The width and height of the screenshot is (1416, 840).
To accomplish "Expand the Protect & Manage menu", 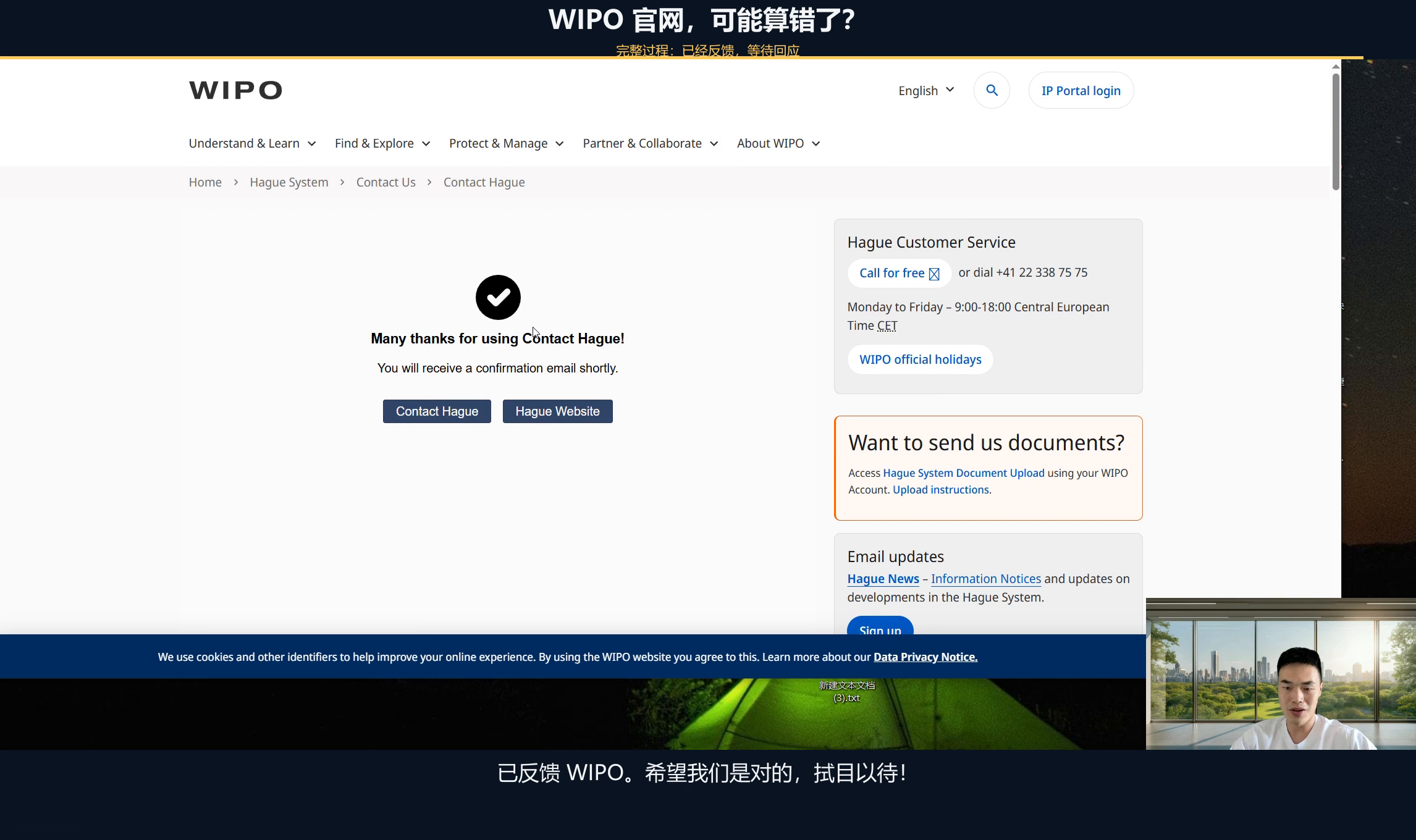I will click(x=506, y=143).
